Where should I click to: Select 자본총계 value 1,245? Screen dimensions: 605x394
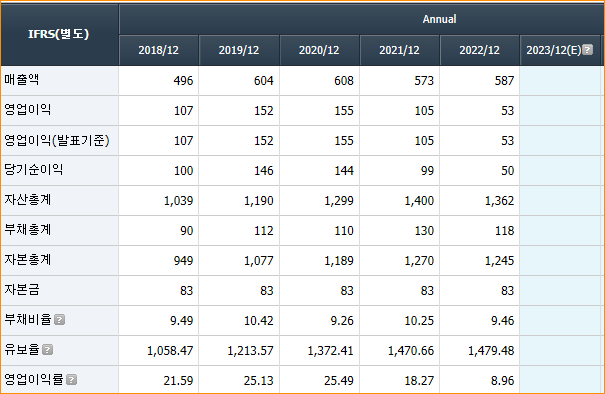point(499,260)
